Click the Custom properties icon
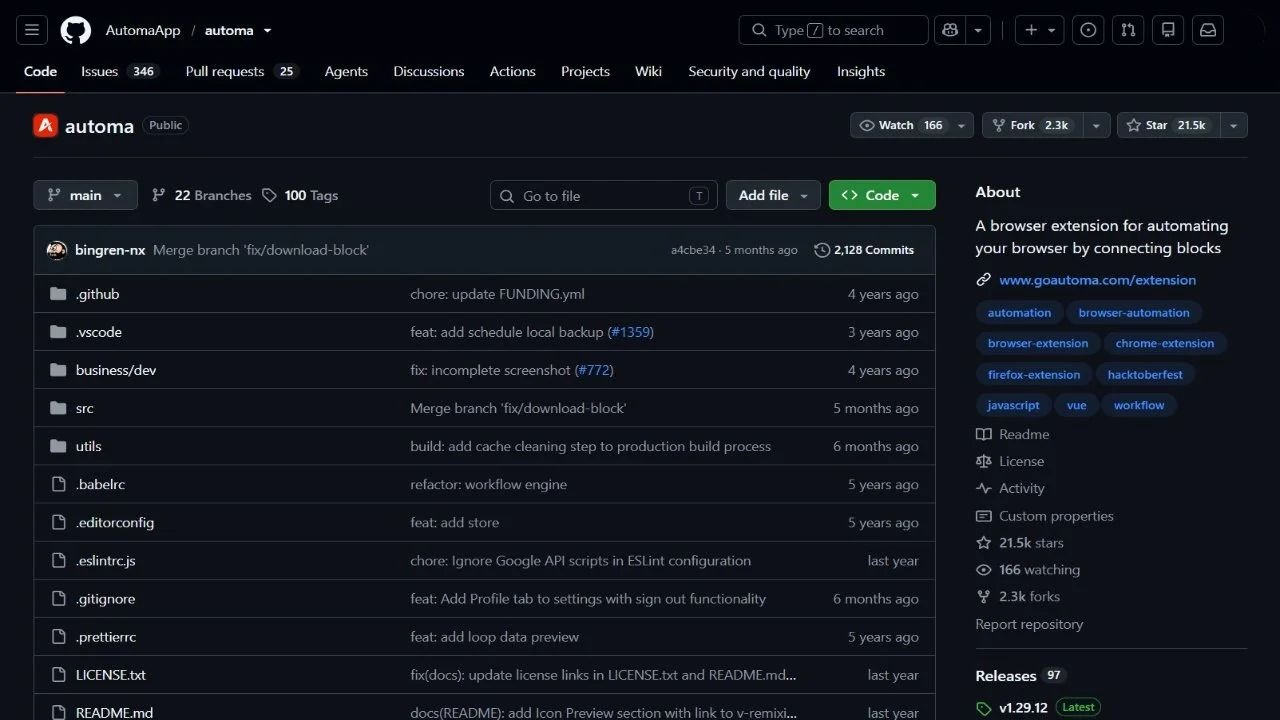The height and width of the screenshot is (720, 1280). point(983,516)
